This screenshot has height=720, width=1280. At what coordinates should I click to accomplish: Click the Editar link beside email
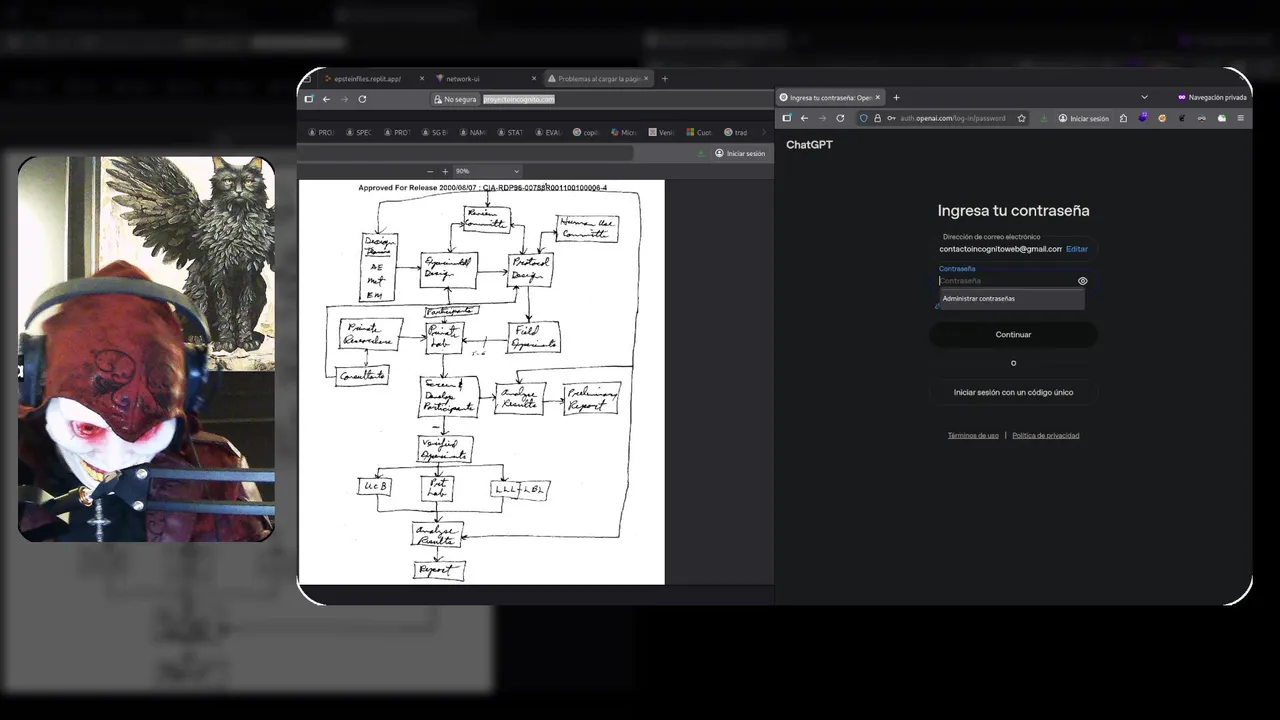point(1076,249)
